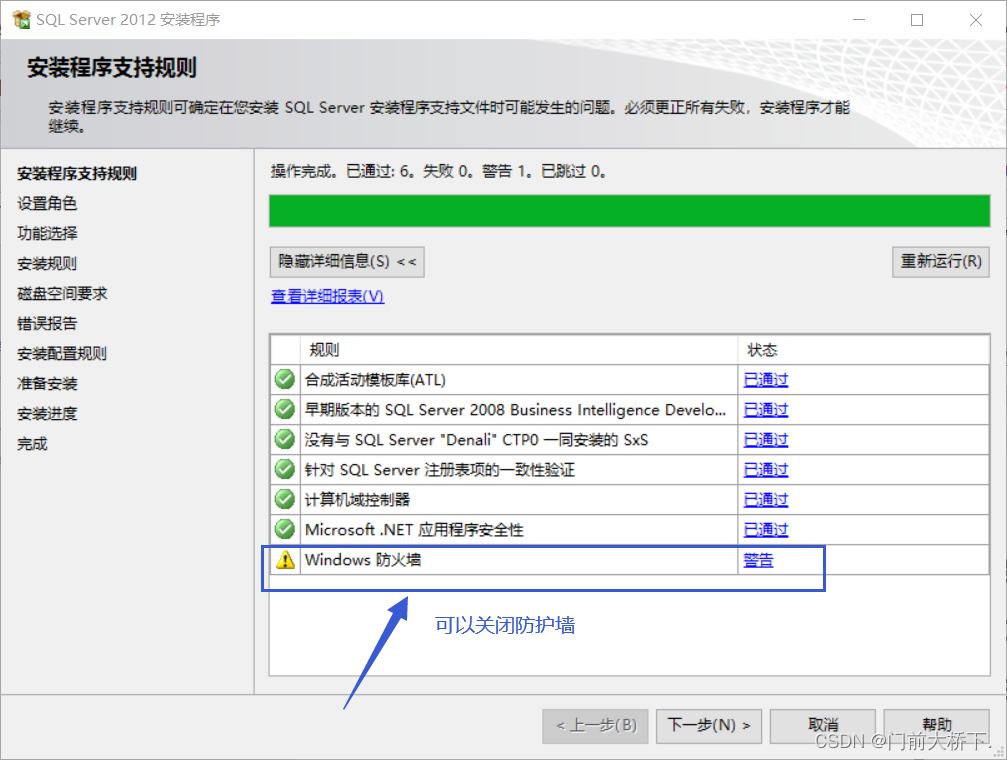Click the 安装程序支持规则 page heading
Image resolution: width=1007 pixels, height=760 pixels.
(x=112, y=67)
